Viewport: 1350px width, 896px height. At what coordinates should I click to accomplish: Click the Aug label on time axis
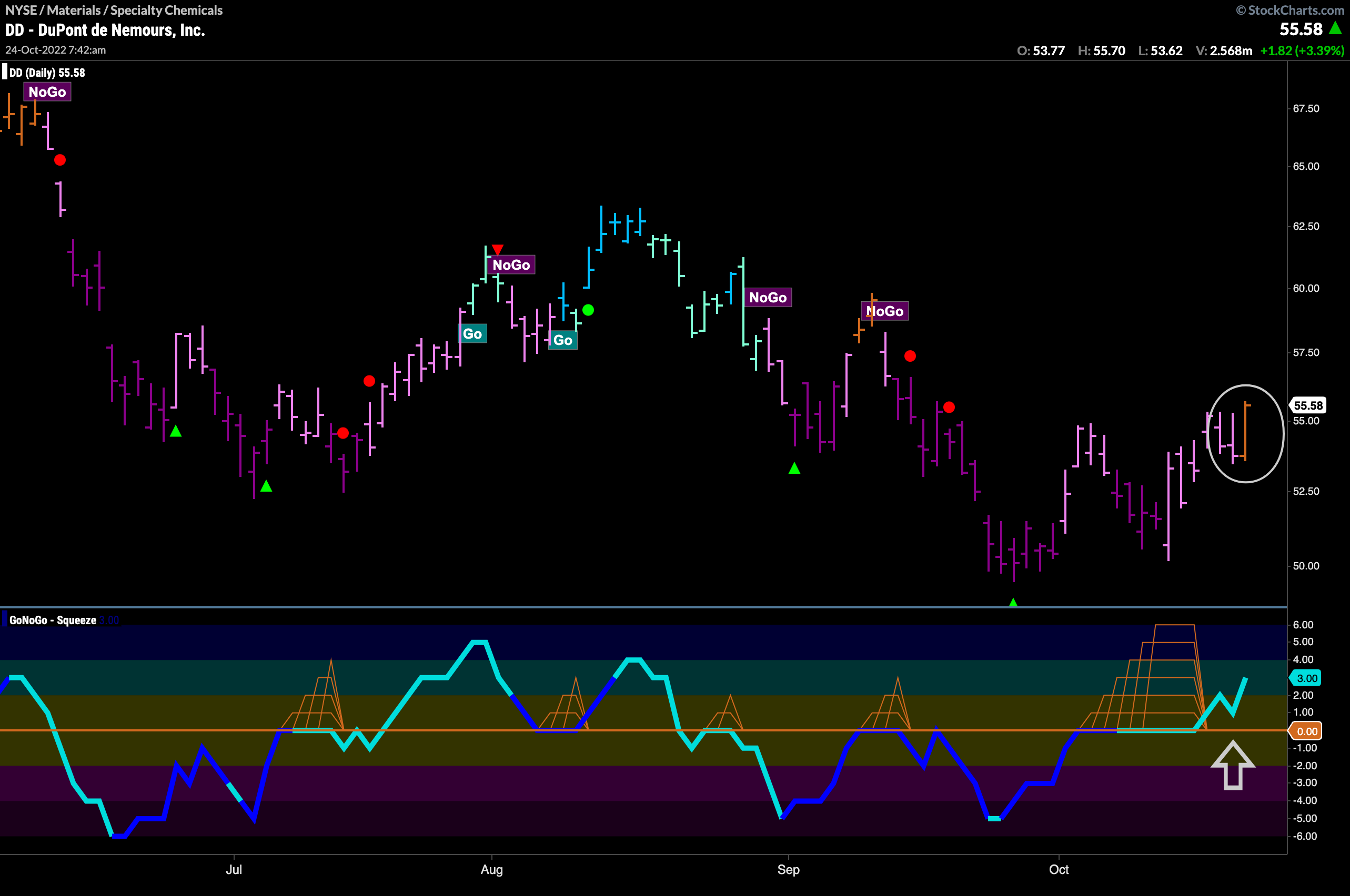point(492,869)
